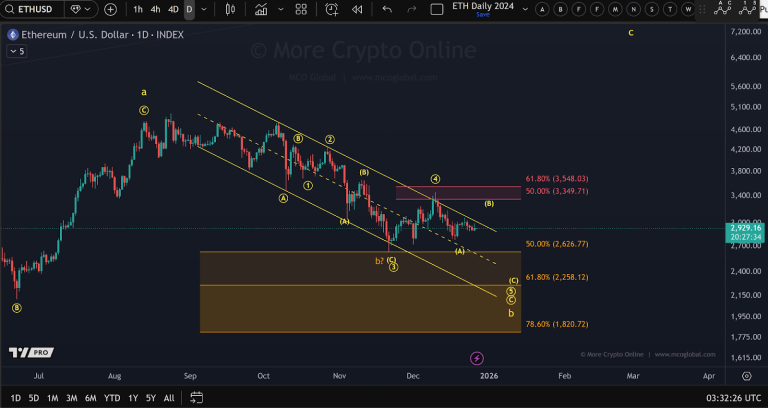Select the D daily interval
The width and height of the screenshot is (768, 408).
188,9
